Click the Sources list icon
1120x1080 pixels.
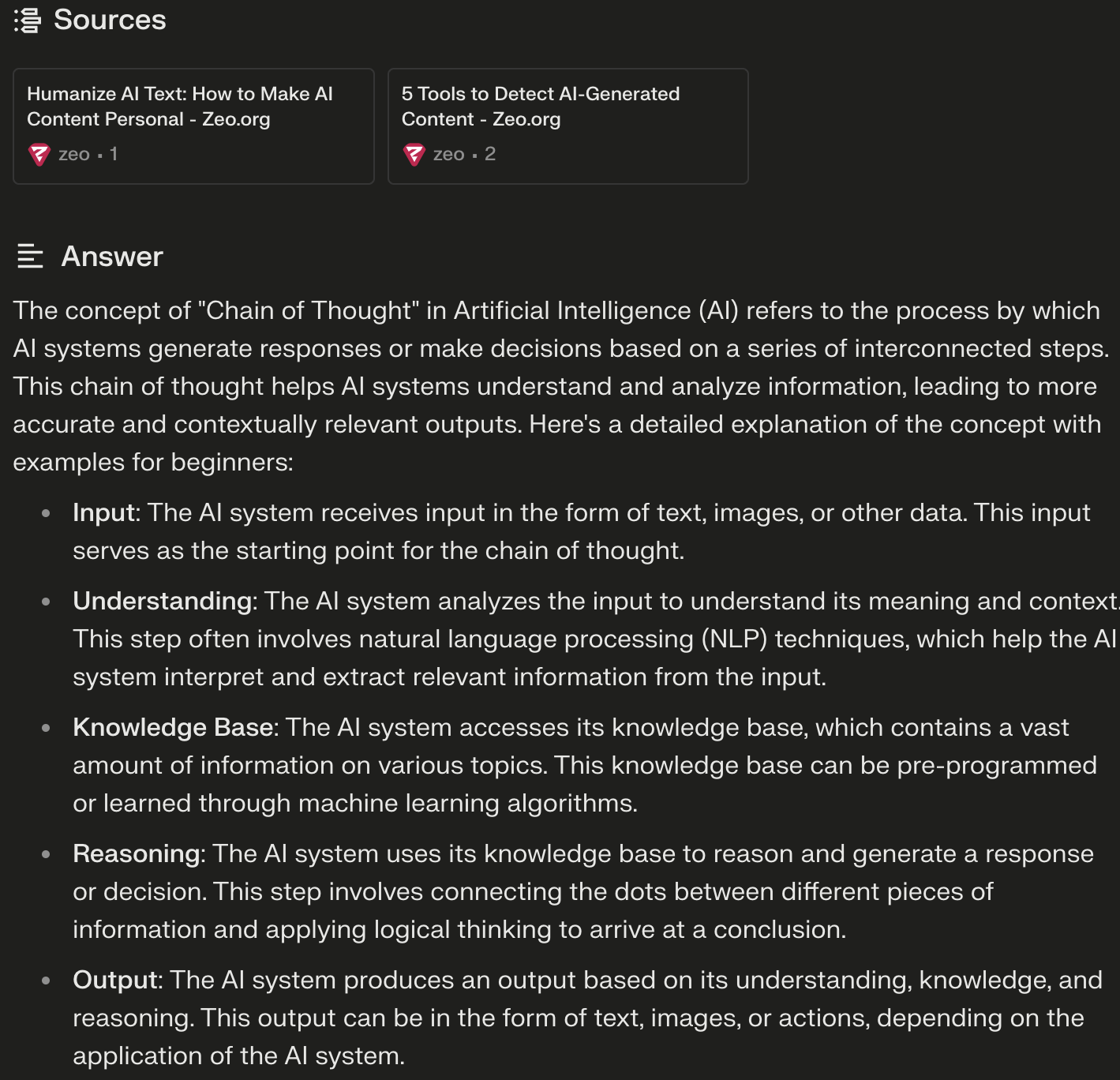tap(28, 21)
